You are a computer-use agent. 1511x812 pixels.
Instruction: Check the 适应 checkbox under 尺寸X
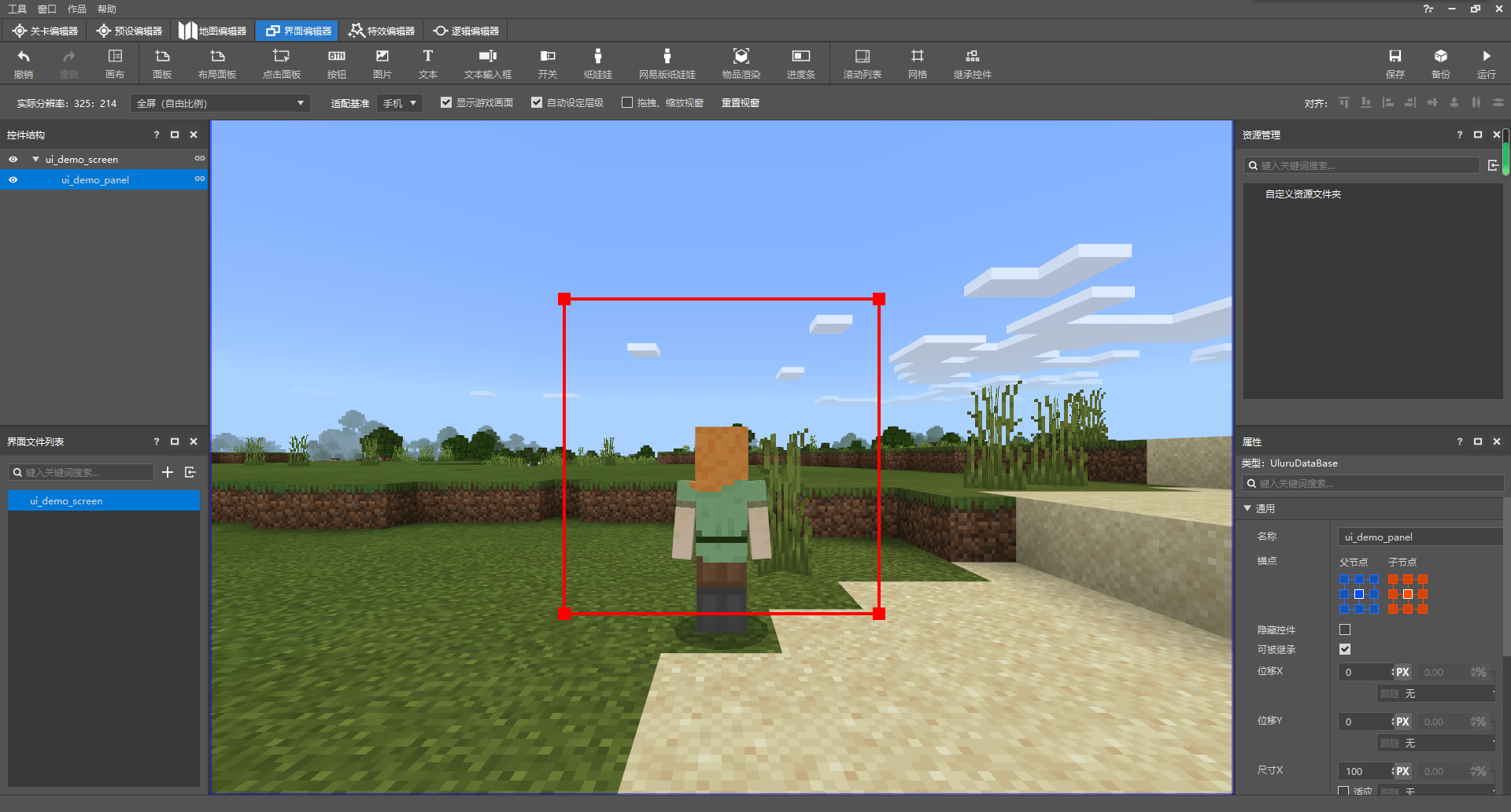pyautogui.click(x=1343, y=791)
